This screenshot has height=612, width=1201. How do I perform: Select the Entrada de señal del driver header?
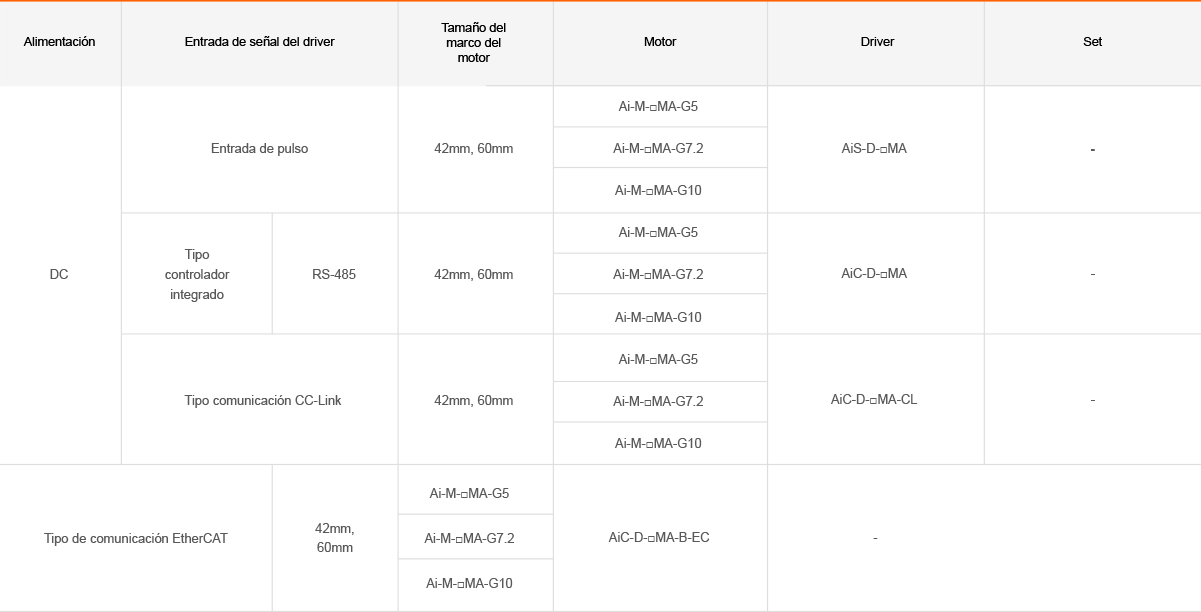[x=260, y=42]
